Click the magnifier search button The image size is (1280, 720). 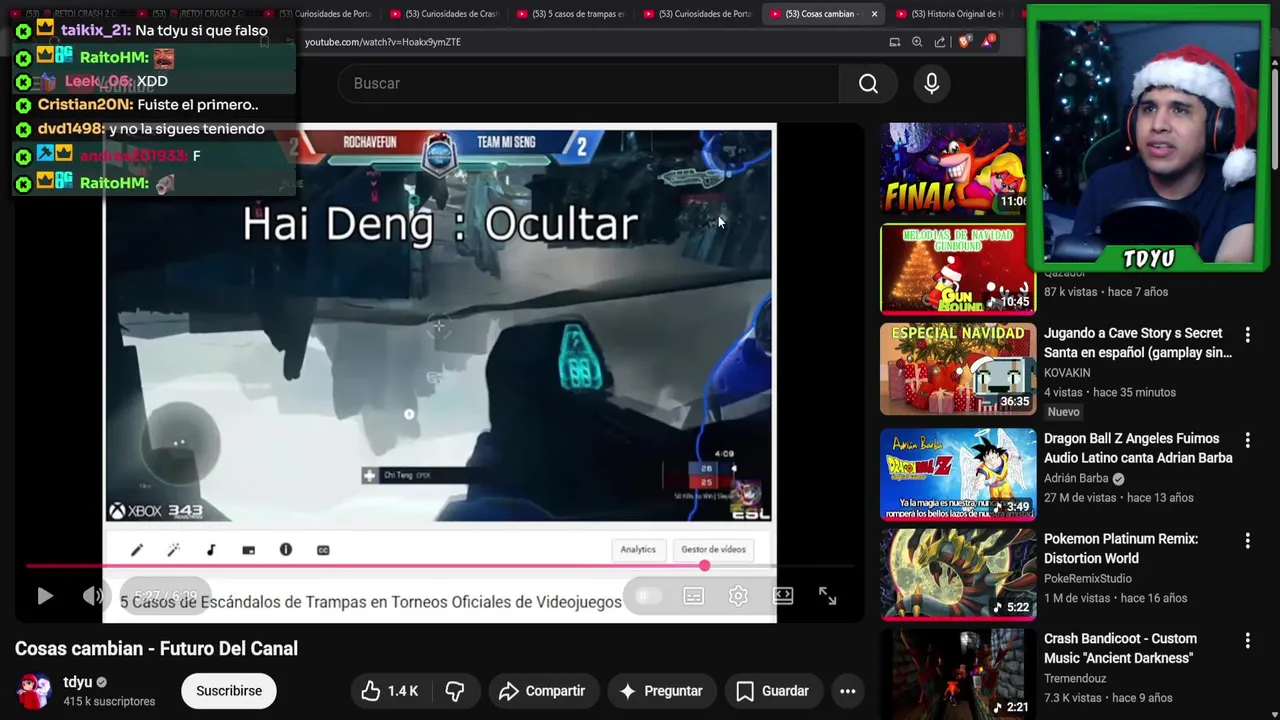(868, 84)
